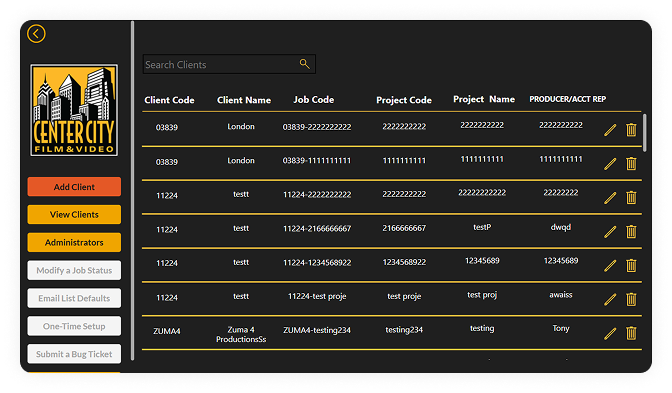The height and width of the screenshot is (393, 672).
Task: Select View Clients in the sidebar
Action: [x=74, y=214]
